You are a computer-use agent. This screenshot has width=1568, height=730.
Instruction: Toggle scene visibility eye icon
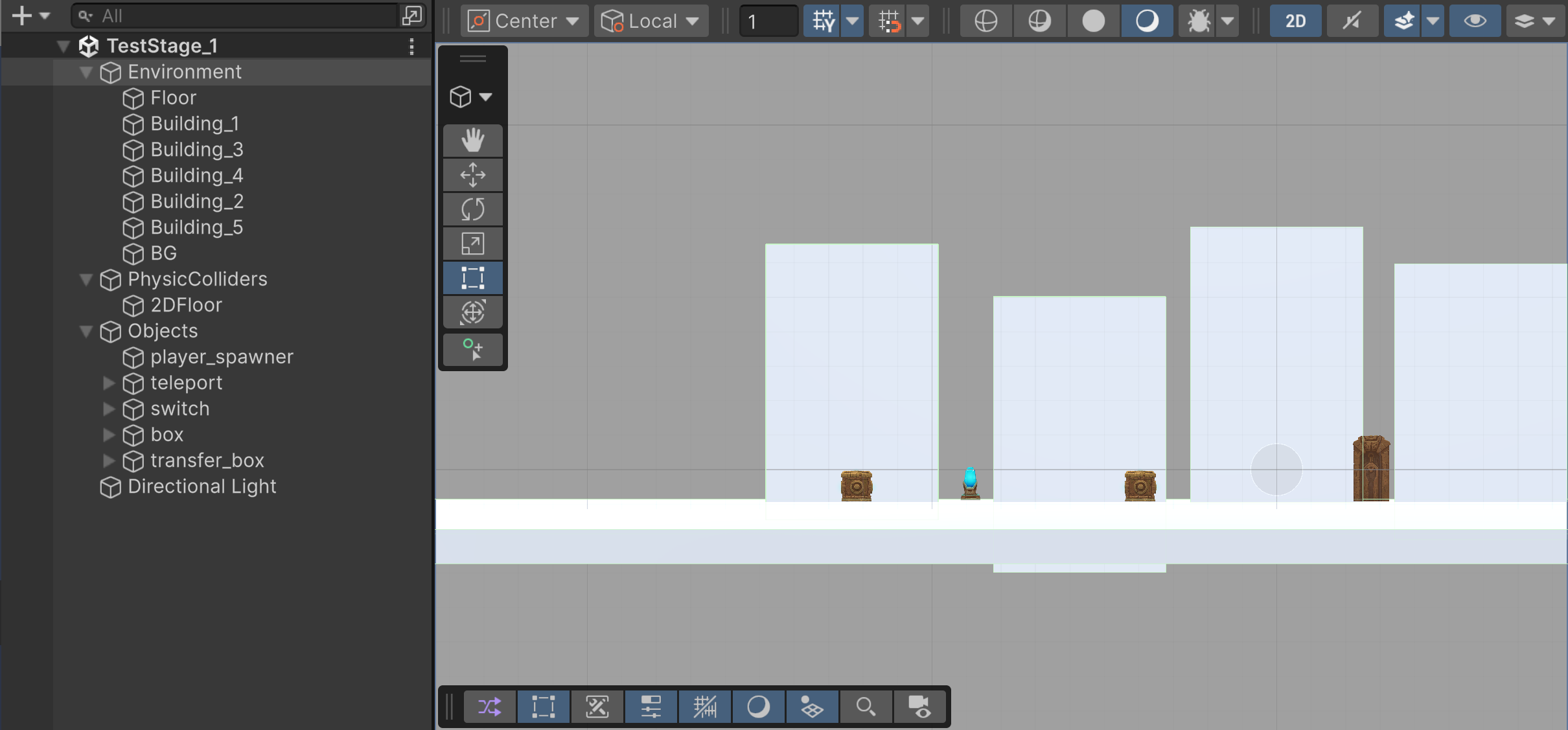point(1475,21)
